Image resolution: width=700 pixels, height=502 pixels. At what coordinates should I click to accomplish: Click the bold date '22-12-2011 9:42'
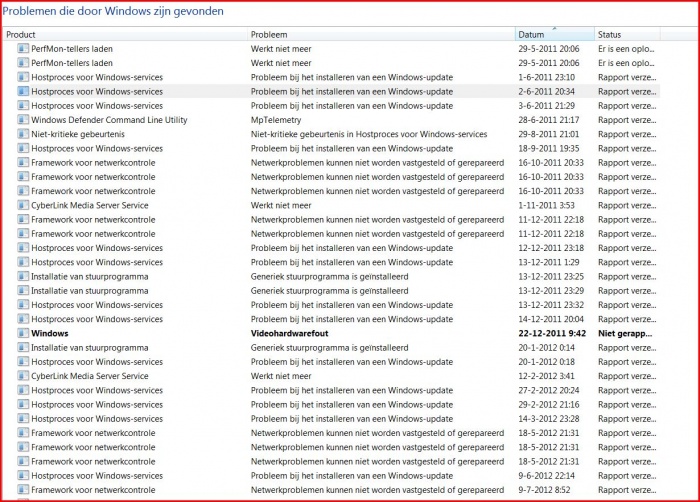click(x=552, y=333)
